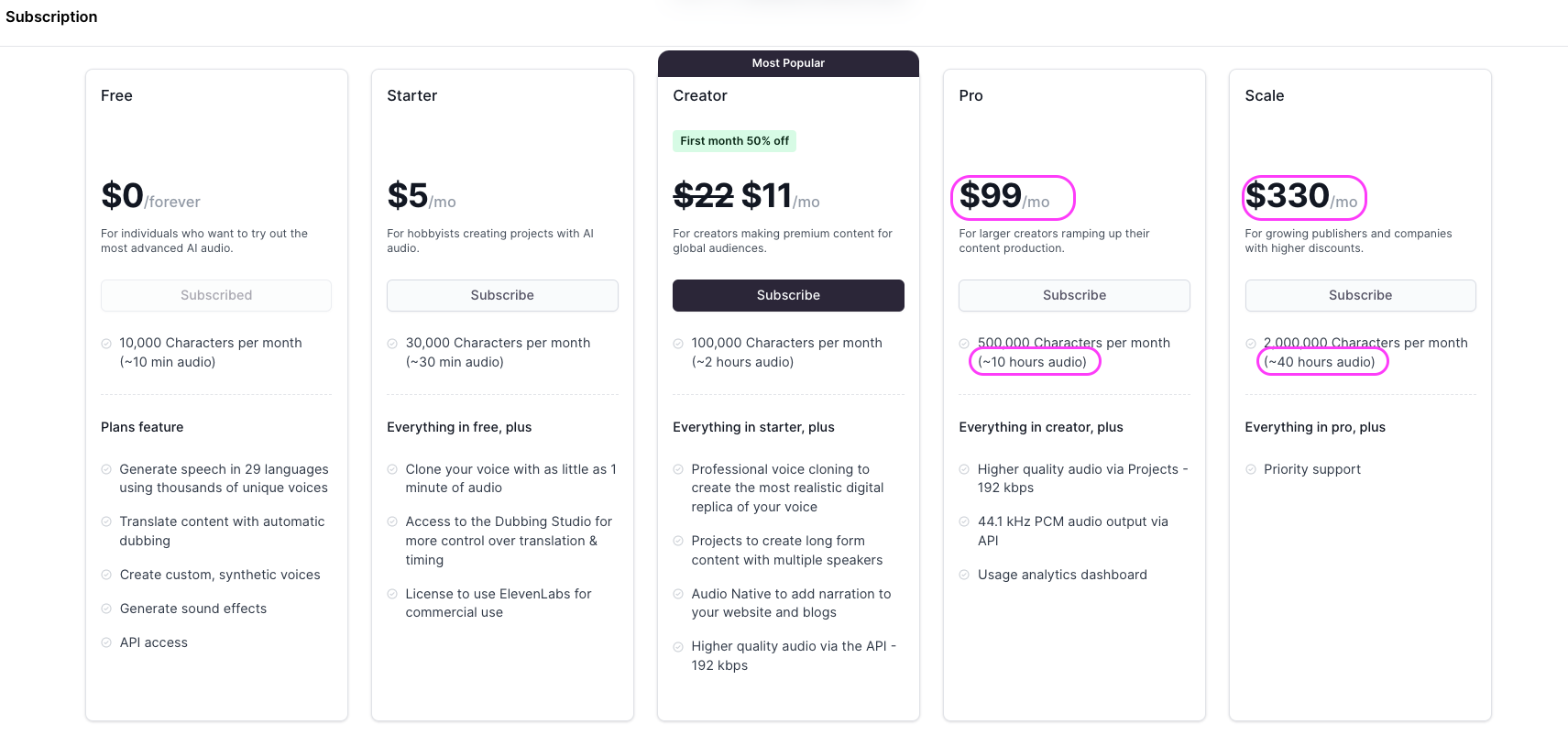
Task: Click the Most Popular banner above Creator
Action: tap(788, 63)
